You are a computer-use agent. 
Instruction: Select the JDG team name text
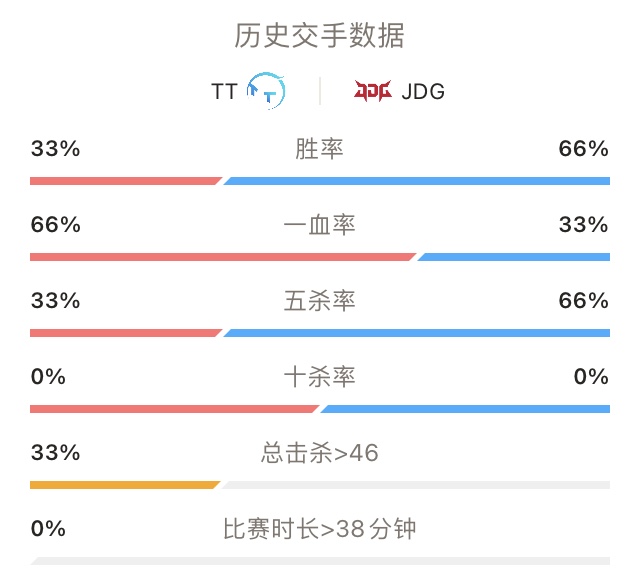coord(423,91)
